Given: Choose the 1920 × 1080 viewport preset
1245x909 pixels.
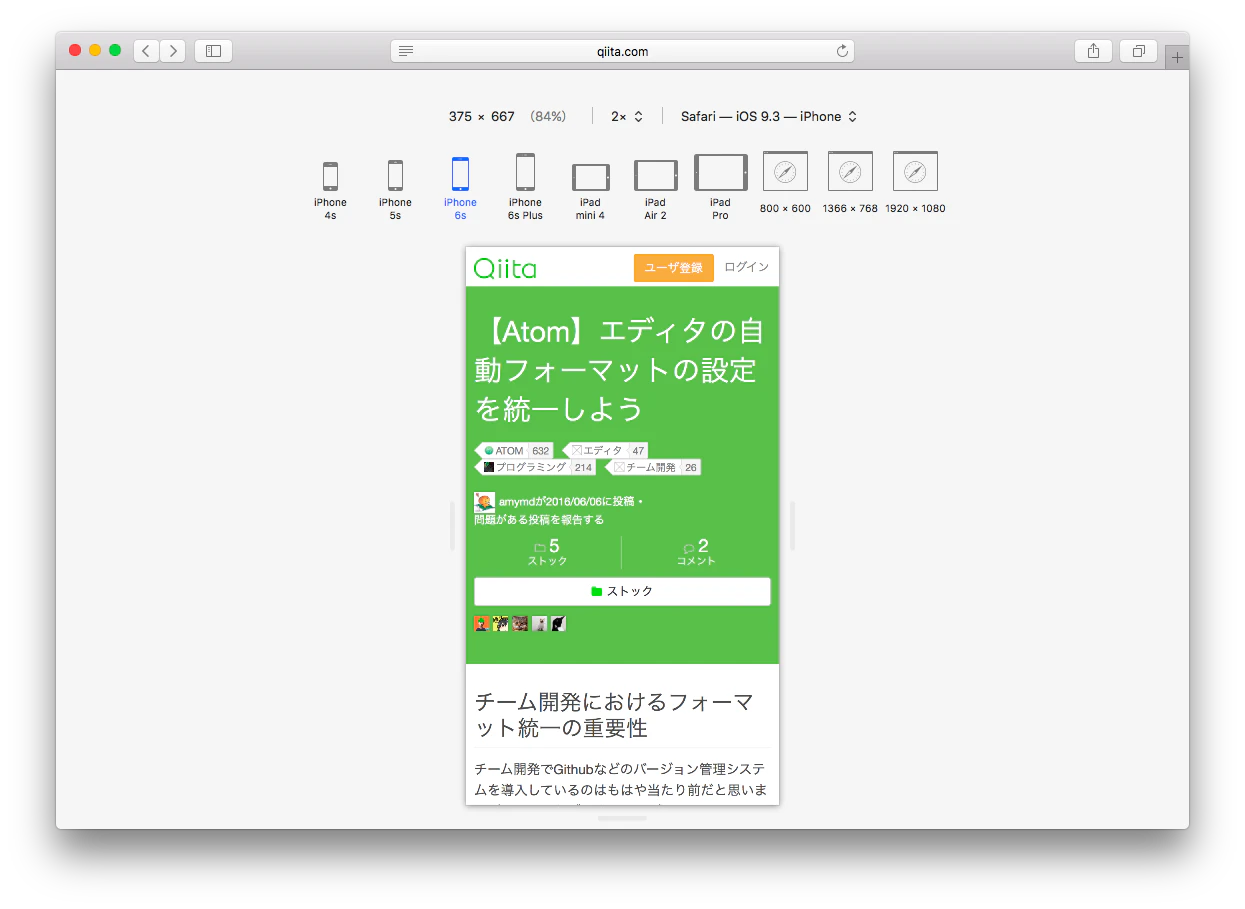Looking at the screenshot, I should (915, 183).
